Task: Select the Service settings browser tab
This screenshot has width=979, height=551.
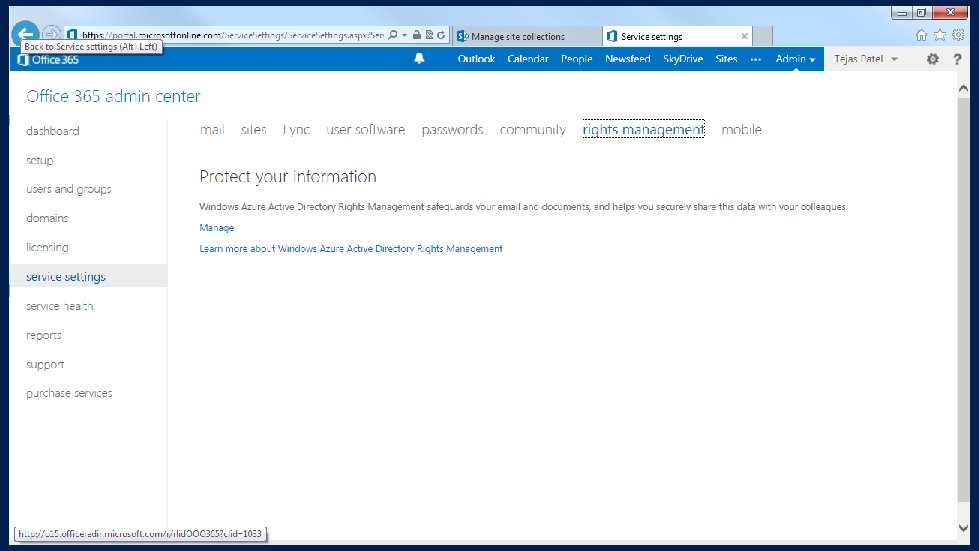Action: (677, 36)
